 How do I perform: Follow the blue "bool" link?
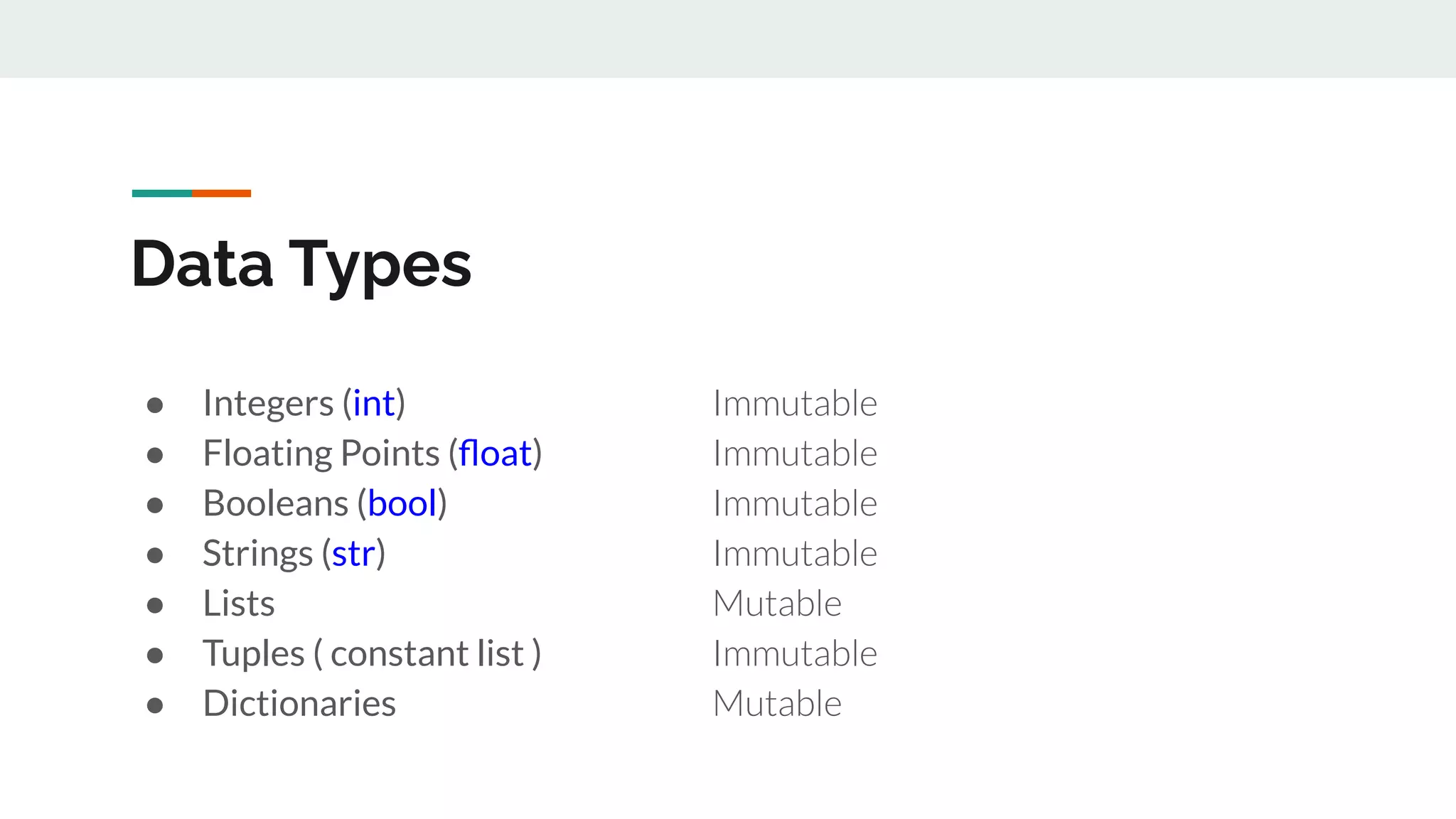[x=402, y=504]
